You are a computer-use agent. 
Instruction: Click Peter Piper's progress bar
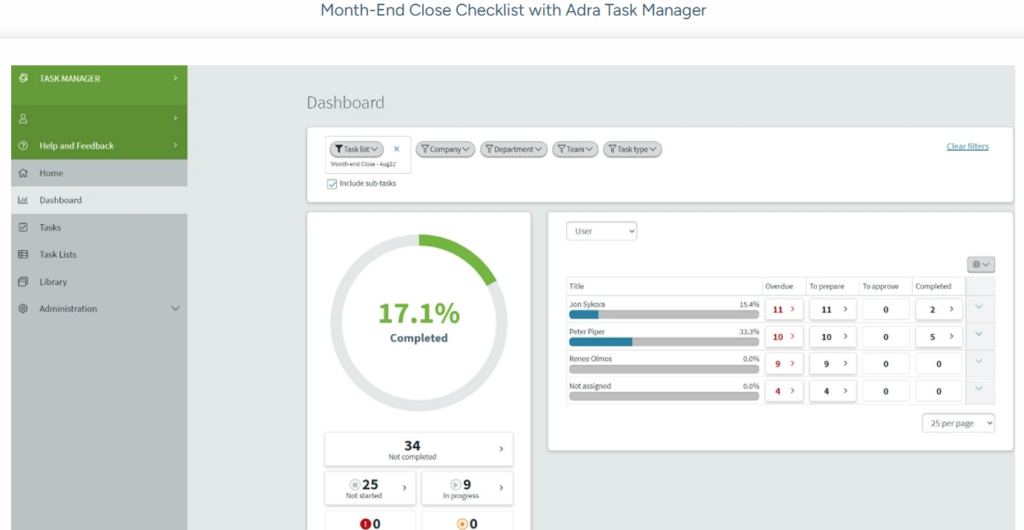[x=663, y=342]
